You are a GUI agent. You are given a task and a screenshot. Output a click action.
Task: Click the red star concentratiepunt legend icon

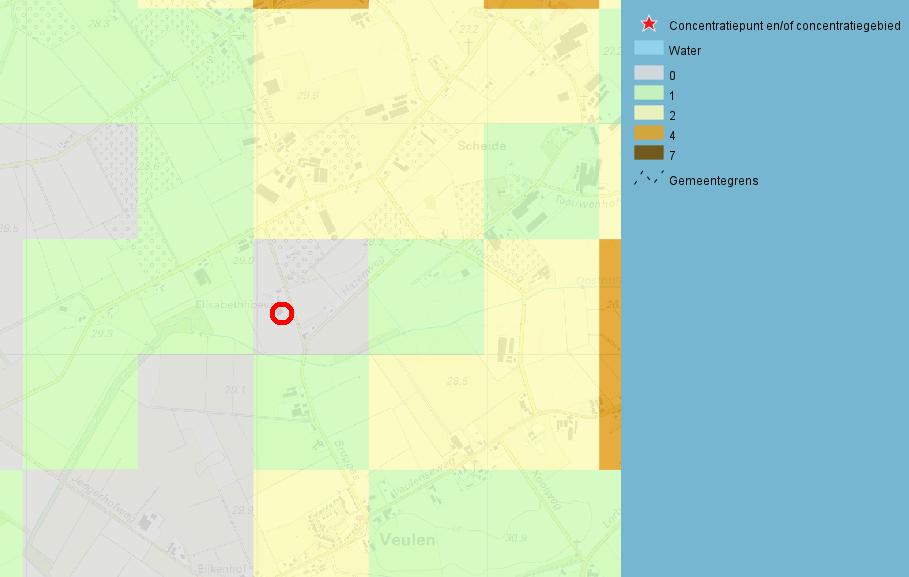coord(649,24)
